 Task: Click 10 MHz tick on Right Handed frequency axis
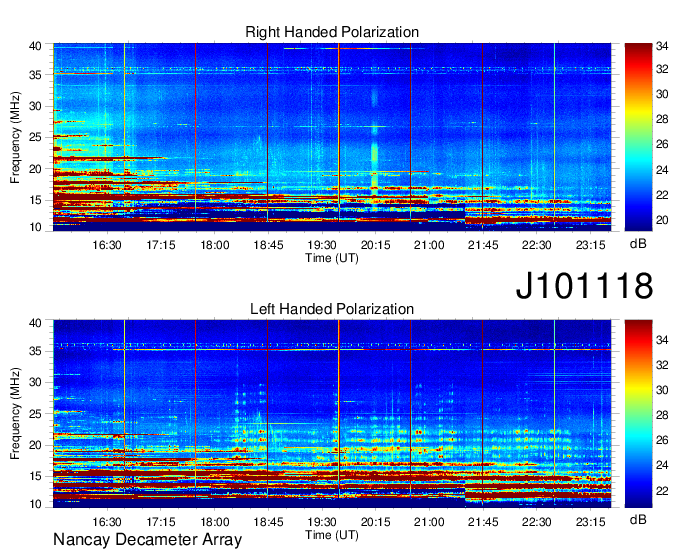point(35,227)
